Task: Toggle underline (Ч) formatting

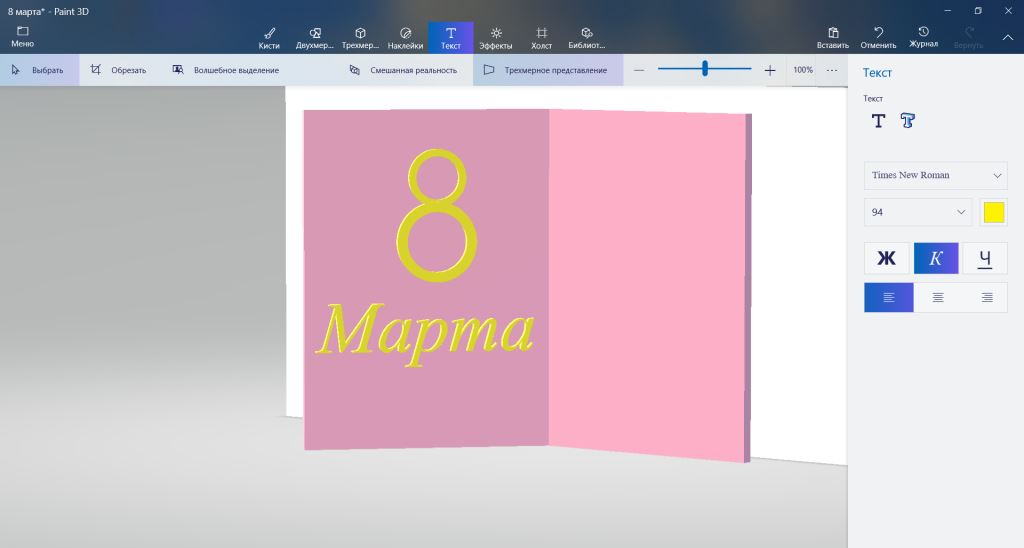Action: (985, 259)
